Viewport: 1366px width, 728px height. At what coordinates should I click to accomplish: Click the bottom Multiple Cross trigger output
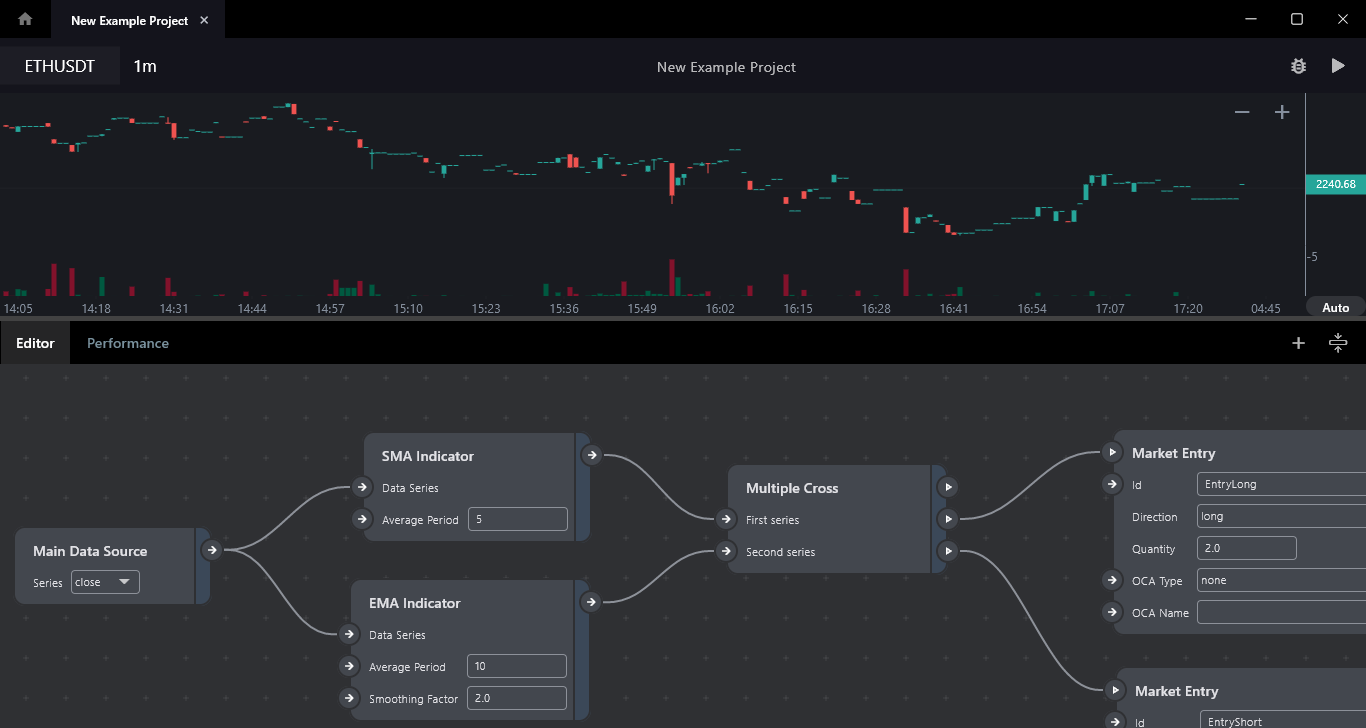point(948,551)
